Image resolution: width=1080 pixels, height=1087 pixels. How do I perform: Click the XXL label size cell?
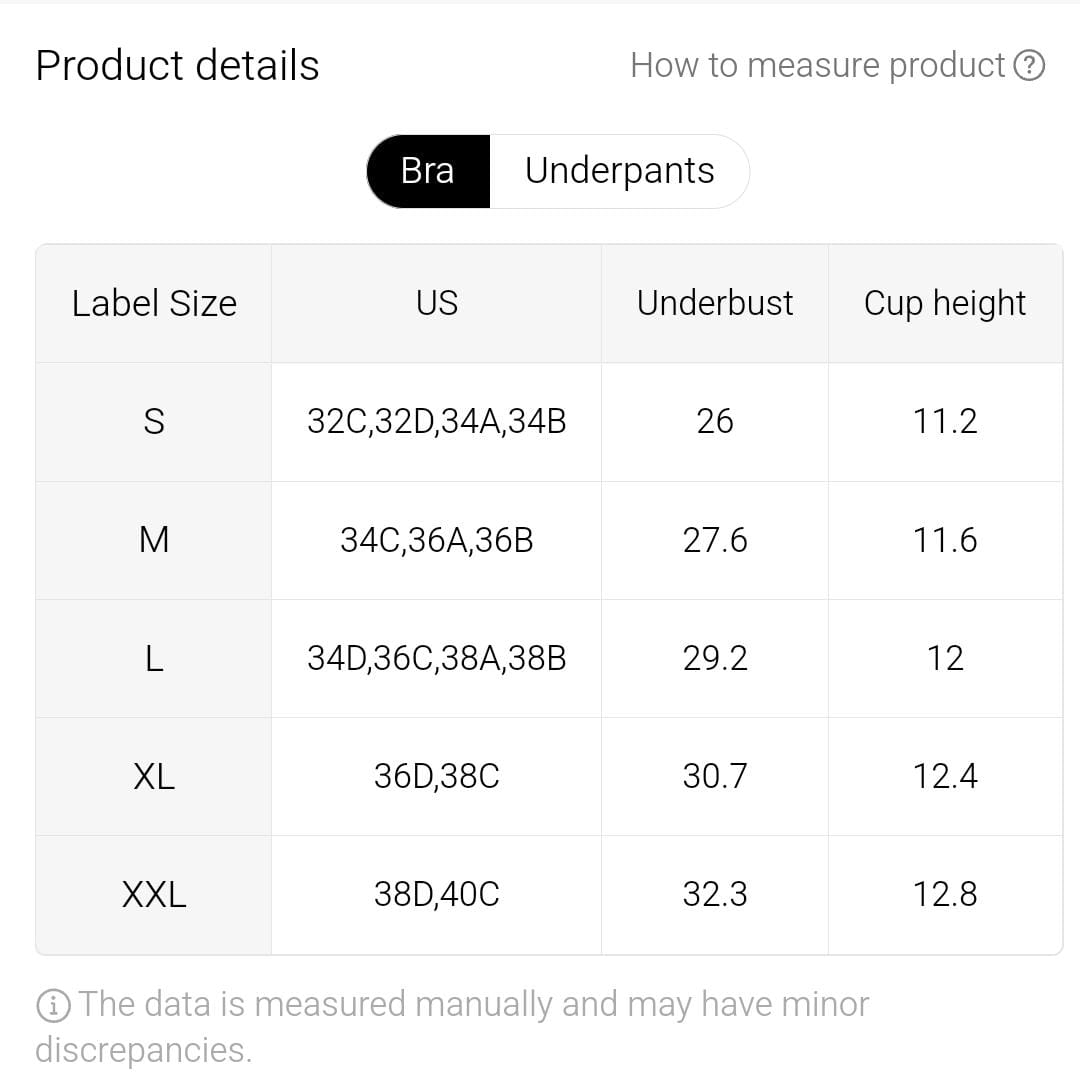154,894
